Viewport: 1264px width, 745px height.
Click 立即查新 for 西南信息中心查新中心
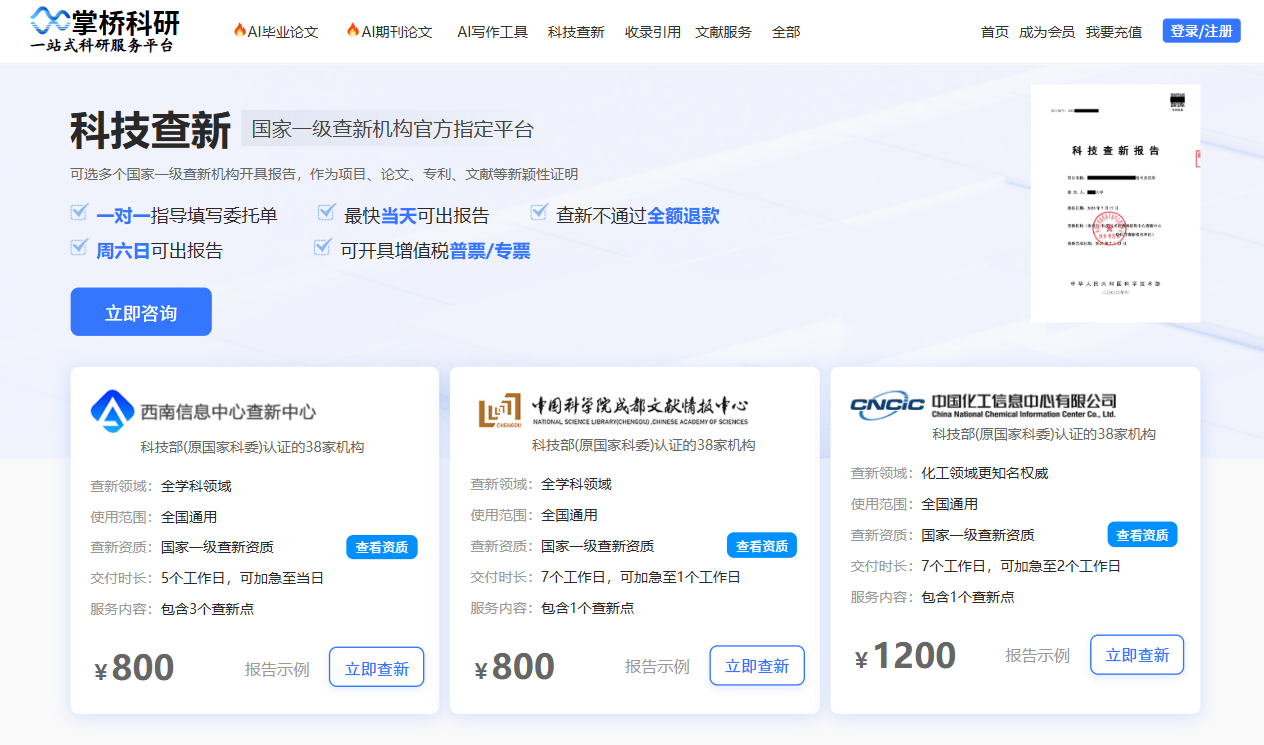(x=377, y=668)
